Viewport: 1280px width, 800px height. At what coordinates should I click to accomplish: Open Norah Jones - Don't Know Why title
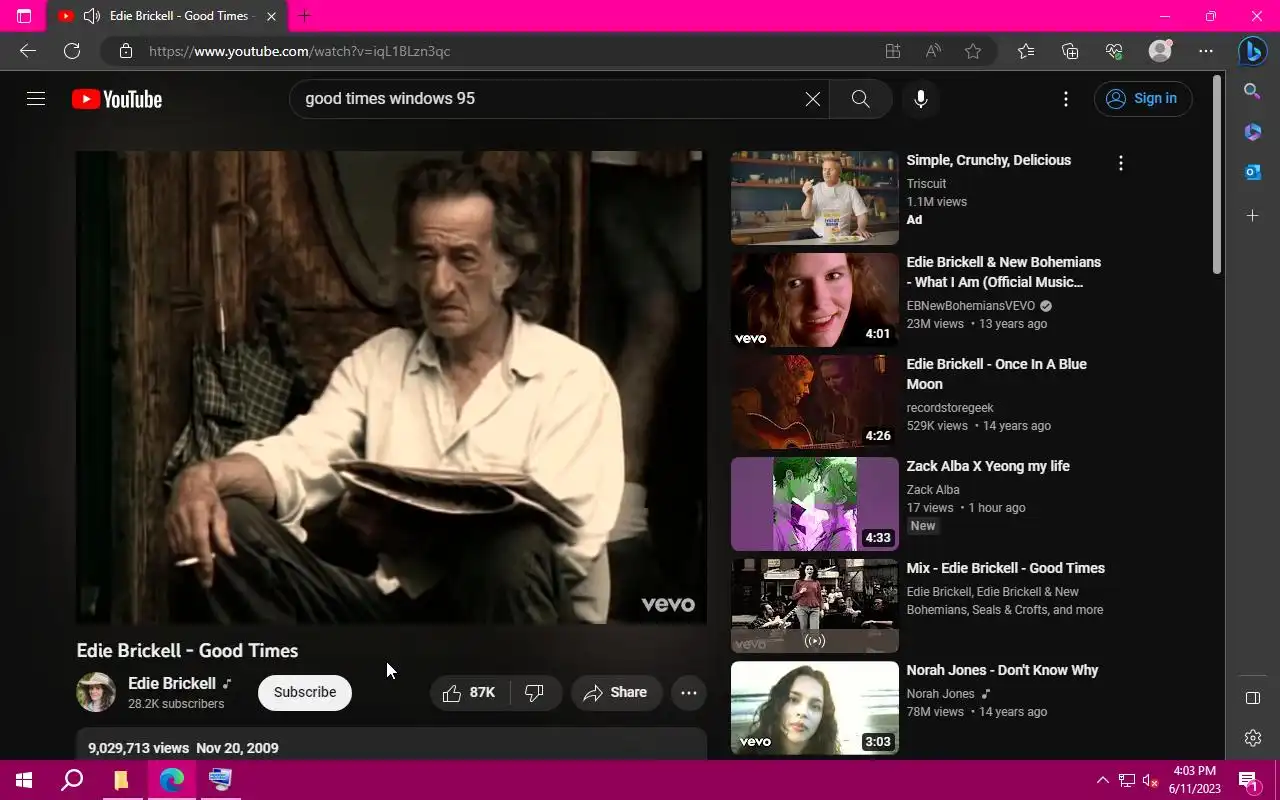pos(1002,670)
